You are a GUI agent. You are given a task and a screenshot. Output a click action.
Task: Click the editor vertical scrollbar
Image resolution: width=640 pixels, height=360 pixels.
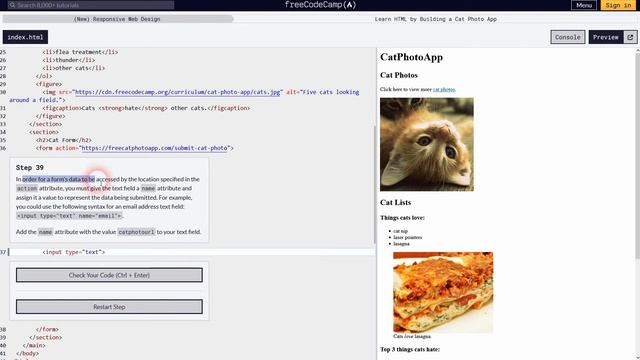click(374, 186)
